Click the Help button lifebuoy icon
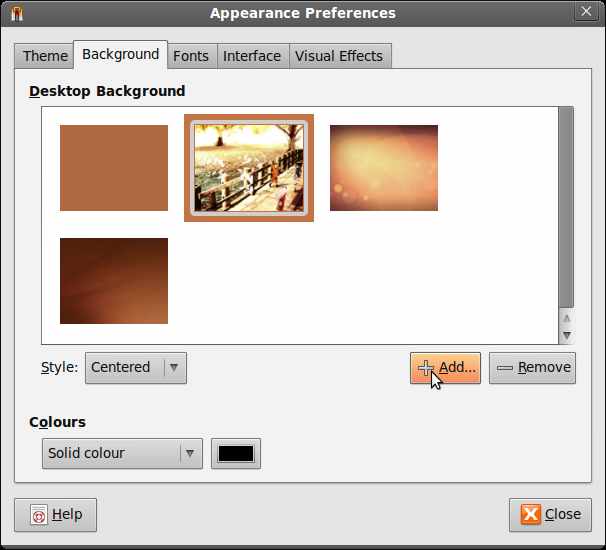This screenshot has height=550, width=606. [39, 515]
